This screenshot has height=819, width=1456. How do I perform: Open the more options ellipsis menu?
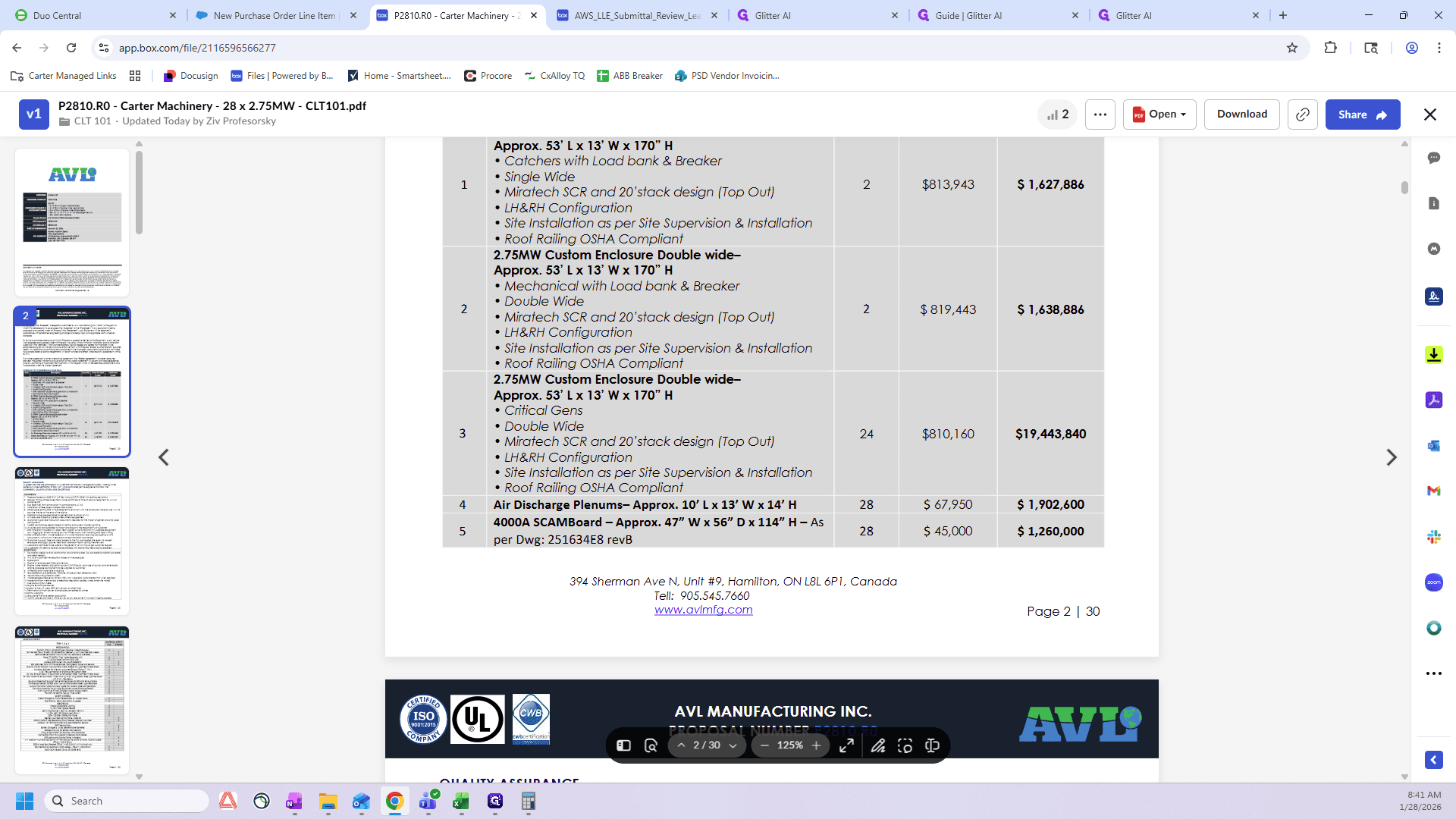(x=1100, y=115)
